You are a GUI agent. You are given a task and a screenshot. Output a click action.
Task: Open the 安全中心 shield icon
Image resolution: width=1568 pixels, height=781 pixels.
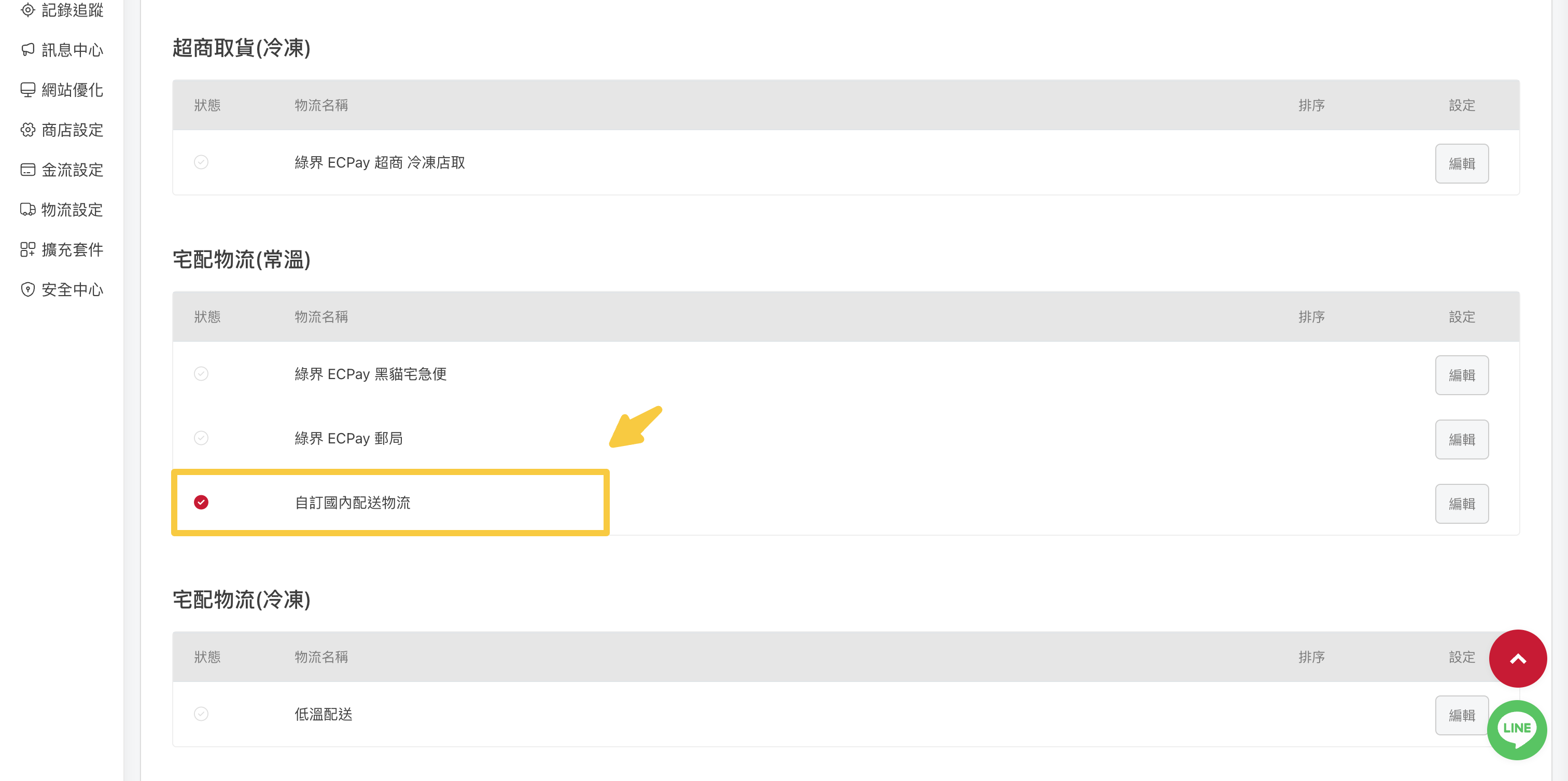[x=27, y=290]
